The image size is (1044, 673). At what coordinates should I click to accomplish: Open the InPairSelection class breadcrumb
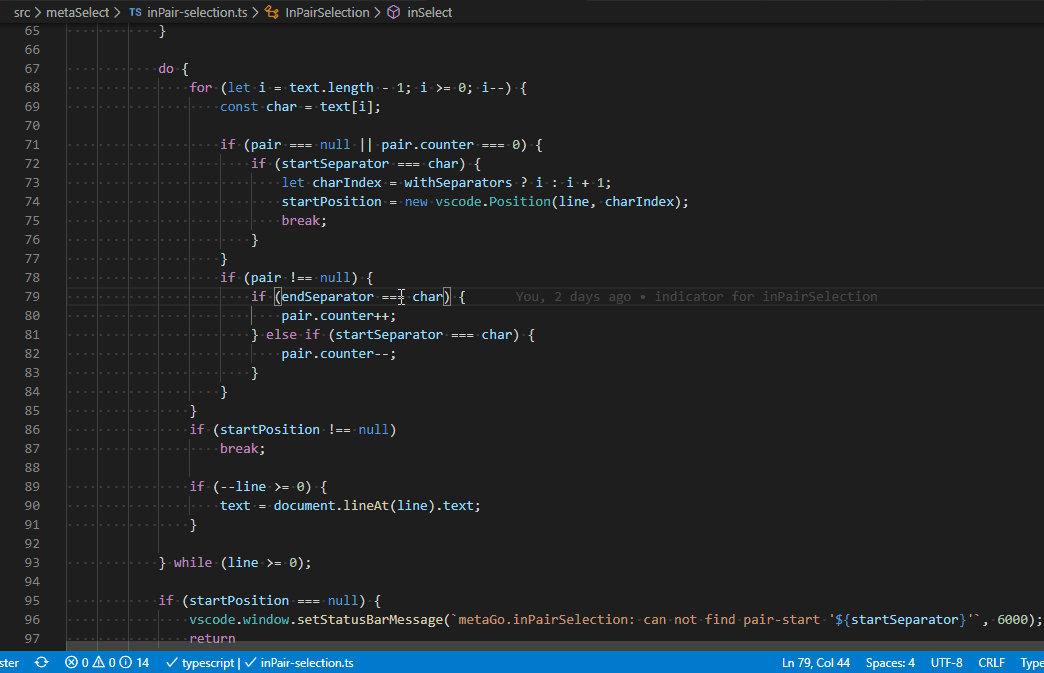[317, 12]
